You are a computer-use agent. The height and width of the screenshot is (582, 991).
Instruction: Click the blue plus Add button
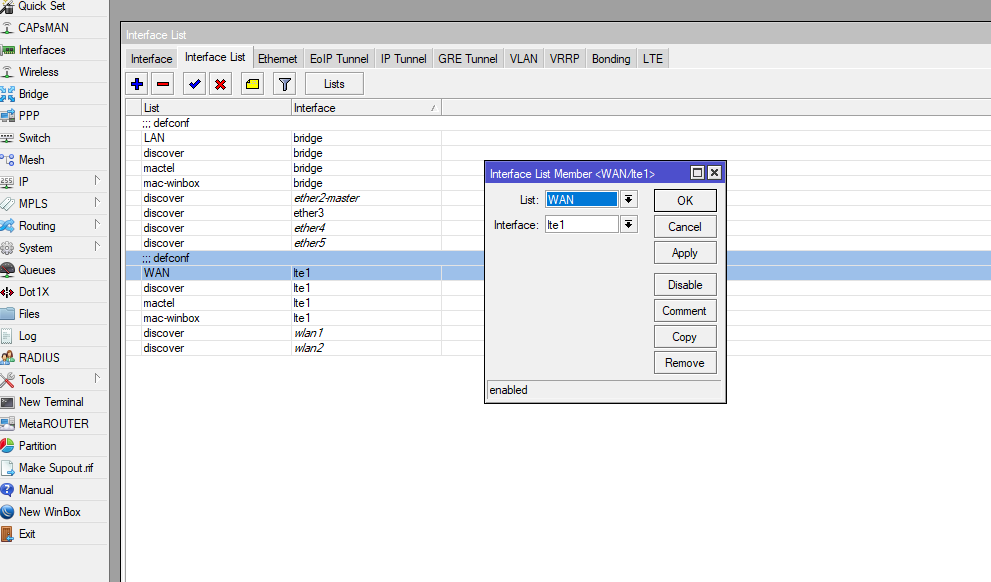tap(137, 84)
